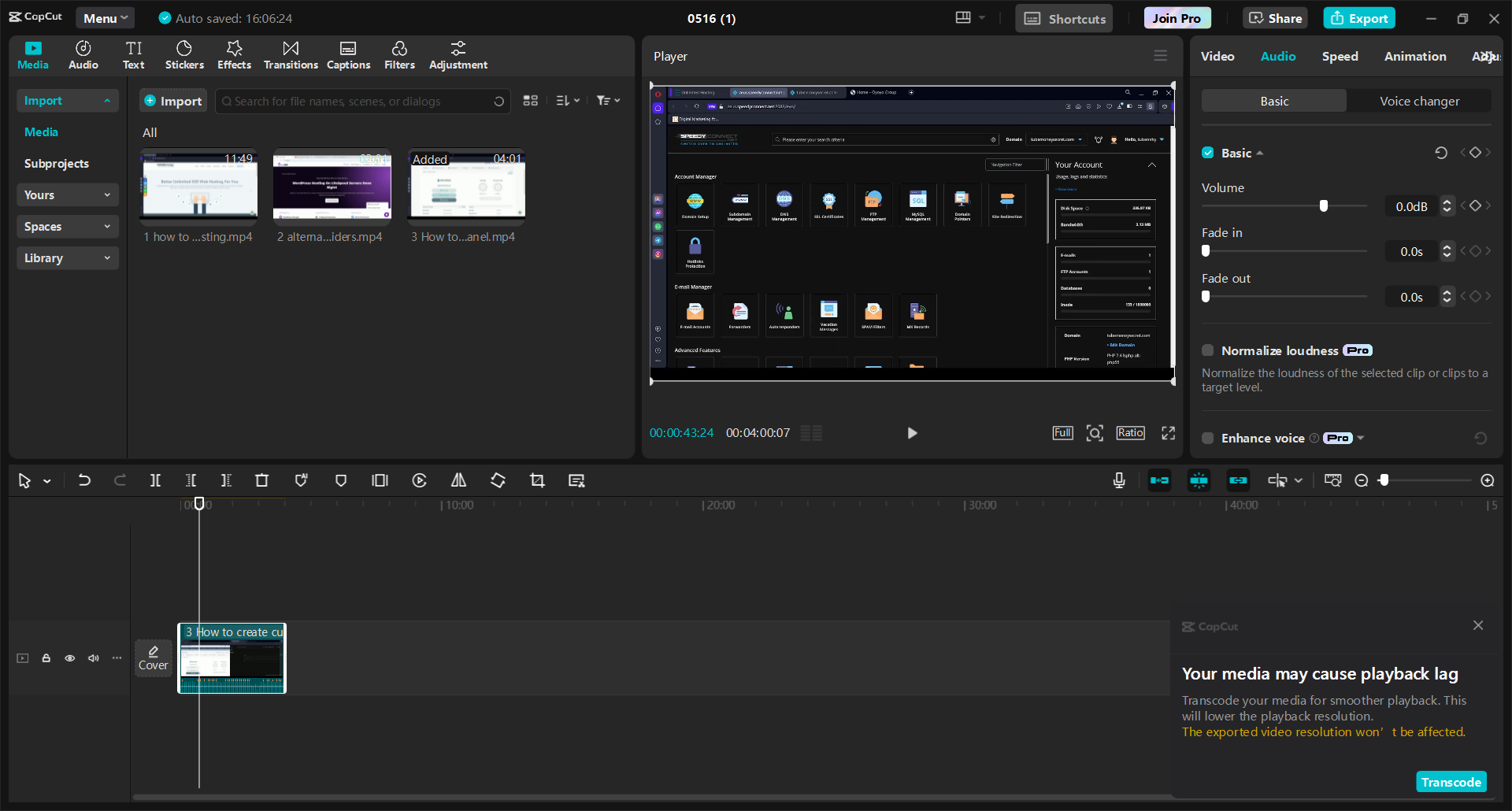This screenshot has width=1512, height=811.
Task: Click the Share button
Action: 1276,18
